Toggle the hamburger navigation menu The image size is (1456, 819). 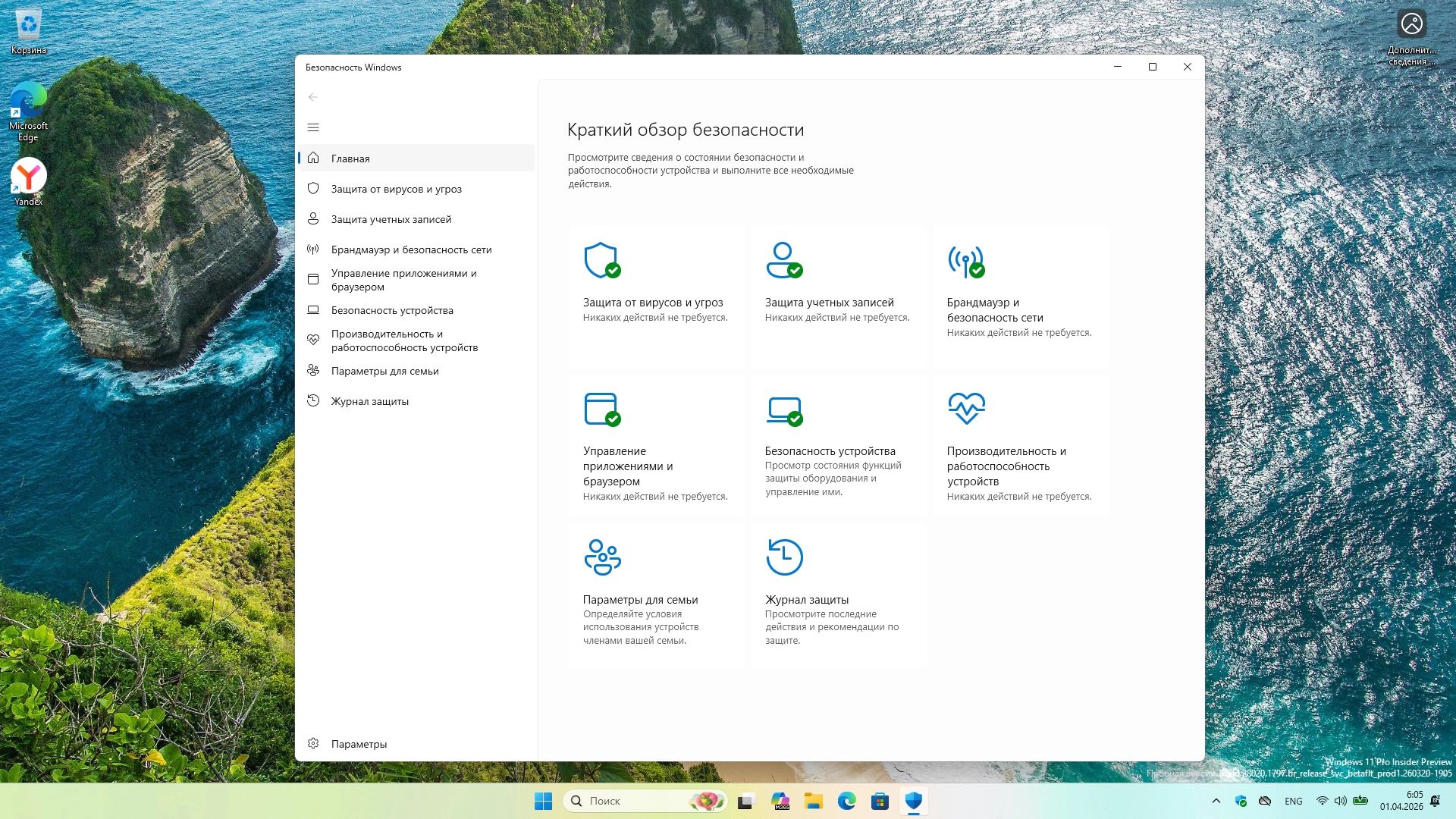(313, 127)
